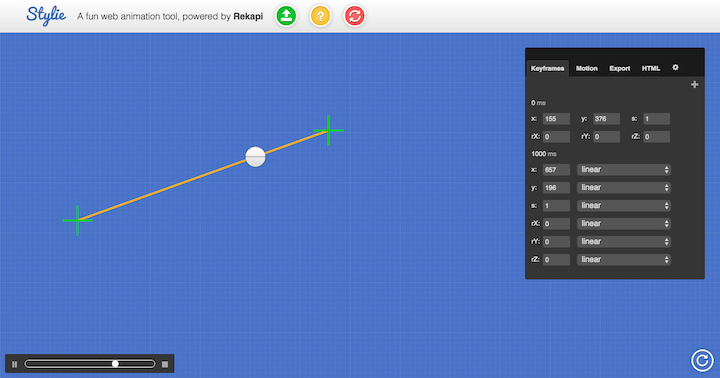Image resolution: width=720 pixels, height=378 pixels.
Task: Click the red refresh reset icon
Action: click(x=354, y=16)
